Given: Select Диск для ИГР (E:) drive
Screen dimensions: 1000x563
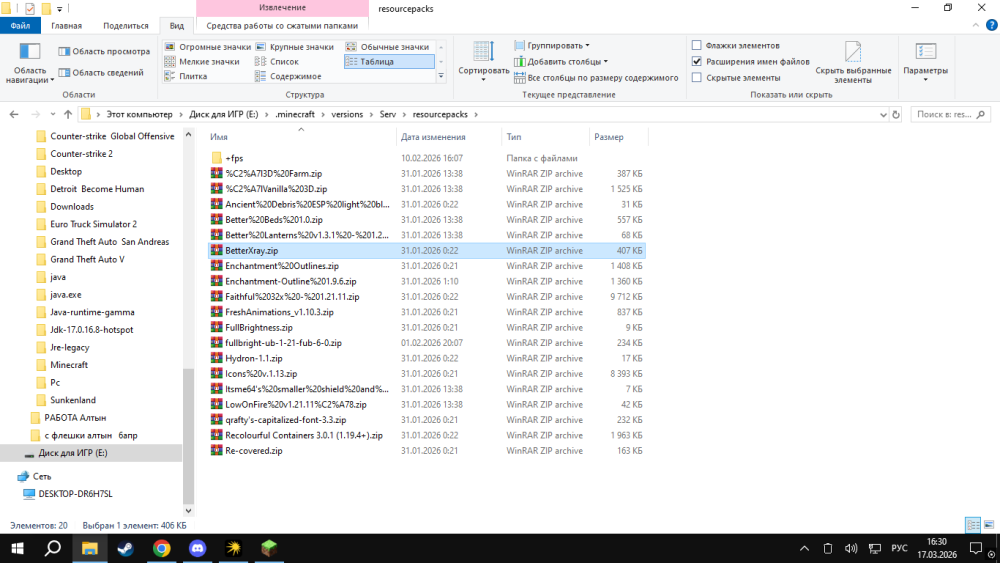Looking at the screenshot, I should pos(73,453).
